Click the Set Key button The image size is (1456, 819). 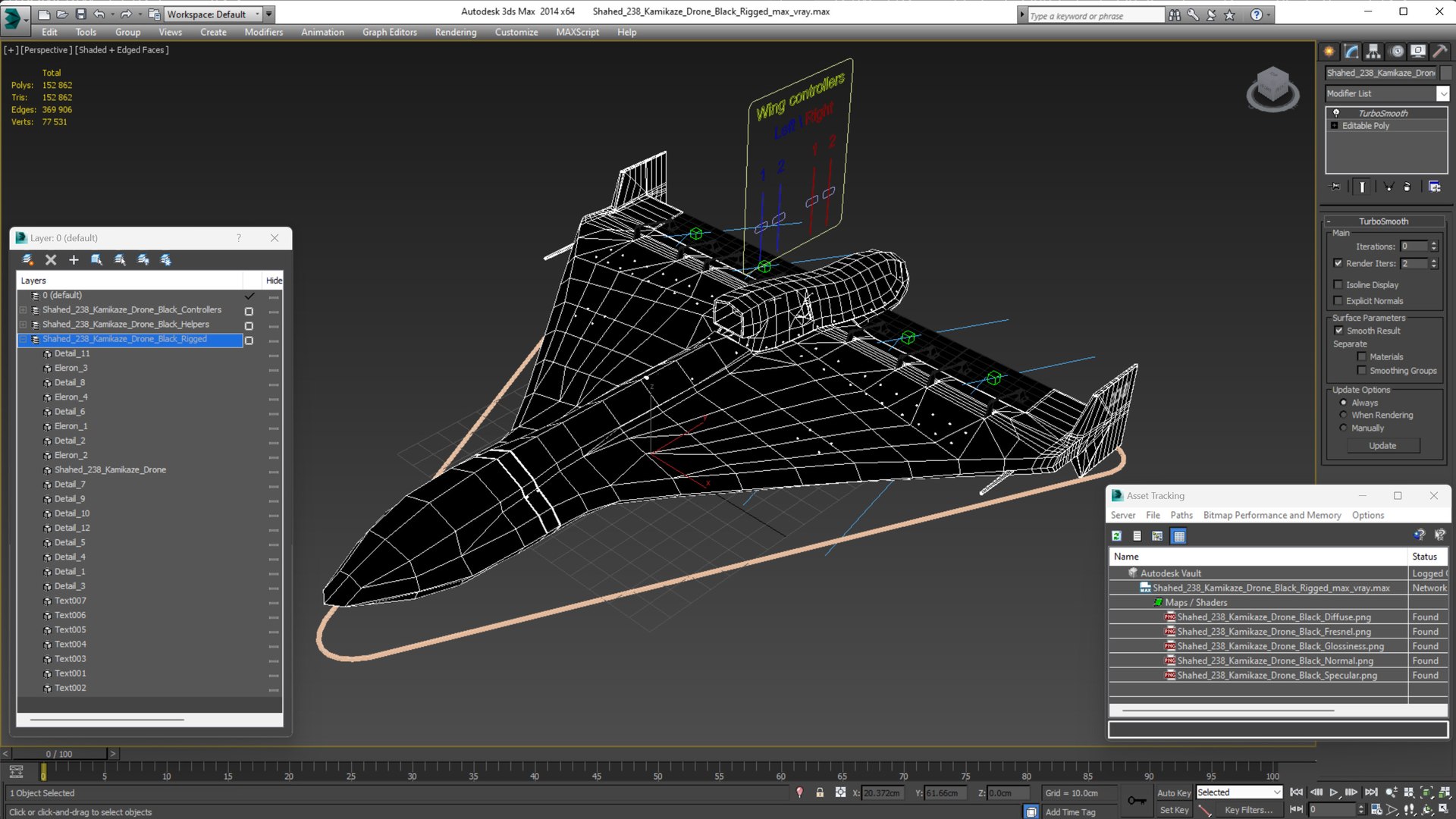point(1174,810)
